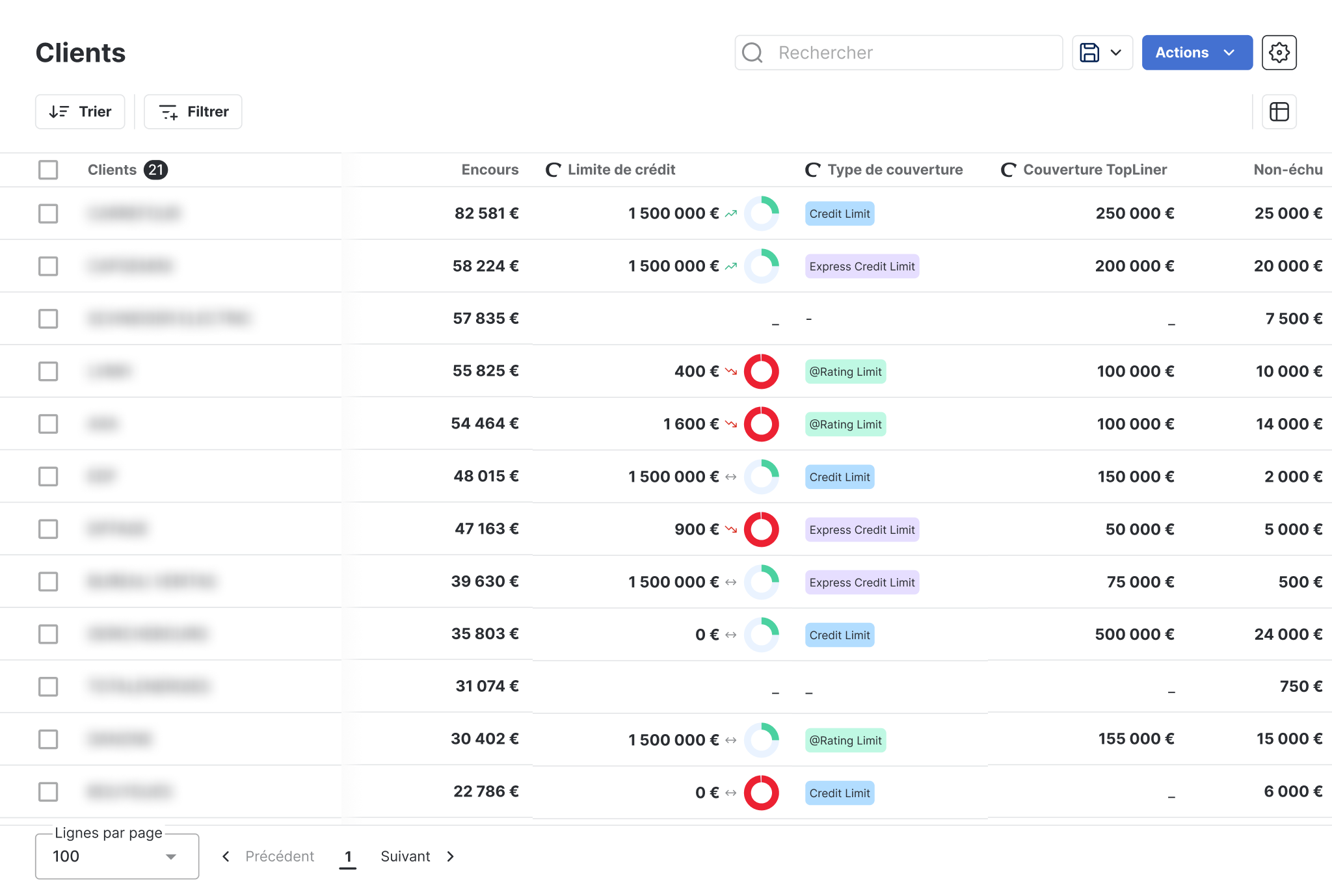1332x896 pixels.
Task: Click the table columns layout icon
Action: (1279, 112)
